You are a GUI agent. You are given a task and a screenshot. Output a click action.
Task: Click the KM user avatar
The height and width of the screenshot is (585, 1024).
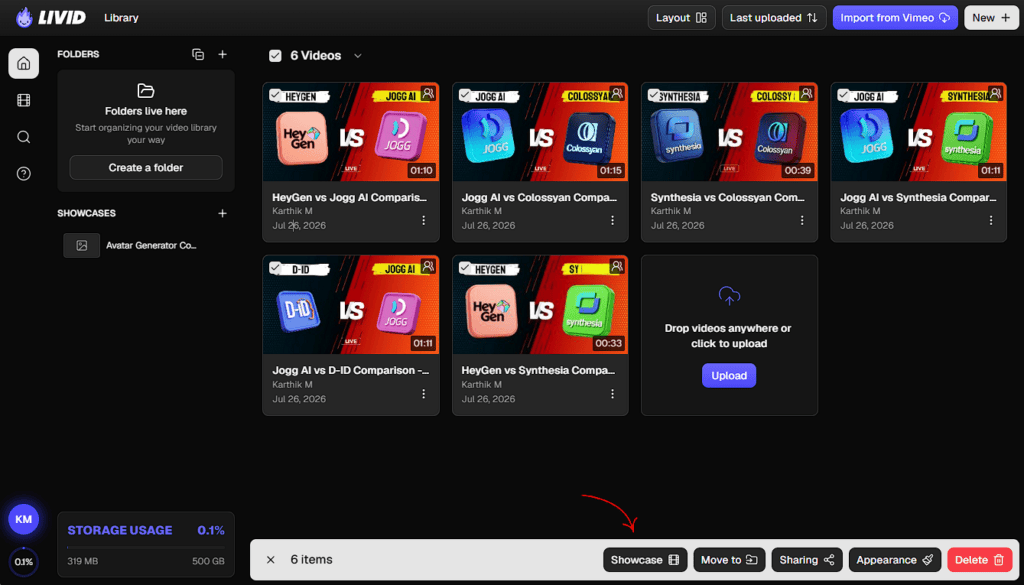24,520
